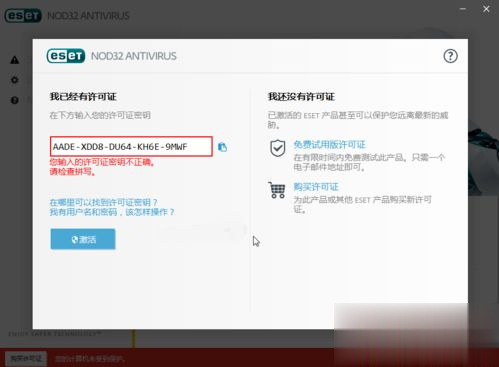The width and height of the screenshot is (499, 367).
Task: Open 我有用户名和密码，该怎样操作? link
Action: 112,212
